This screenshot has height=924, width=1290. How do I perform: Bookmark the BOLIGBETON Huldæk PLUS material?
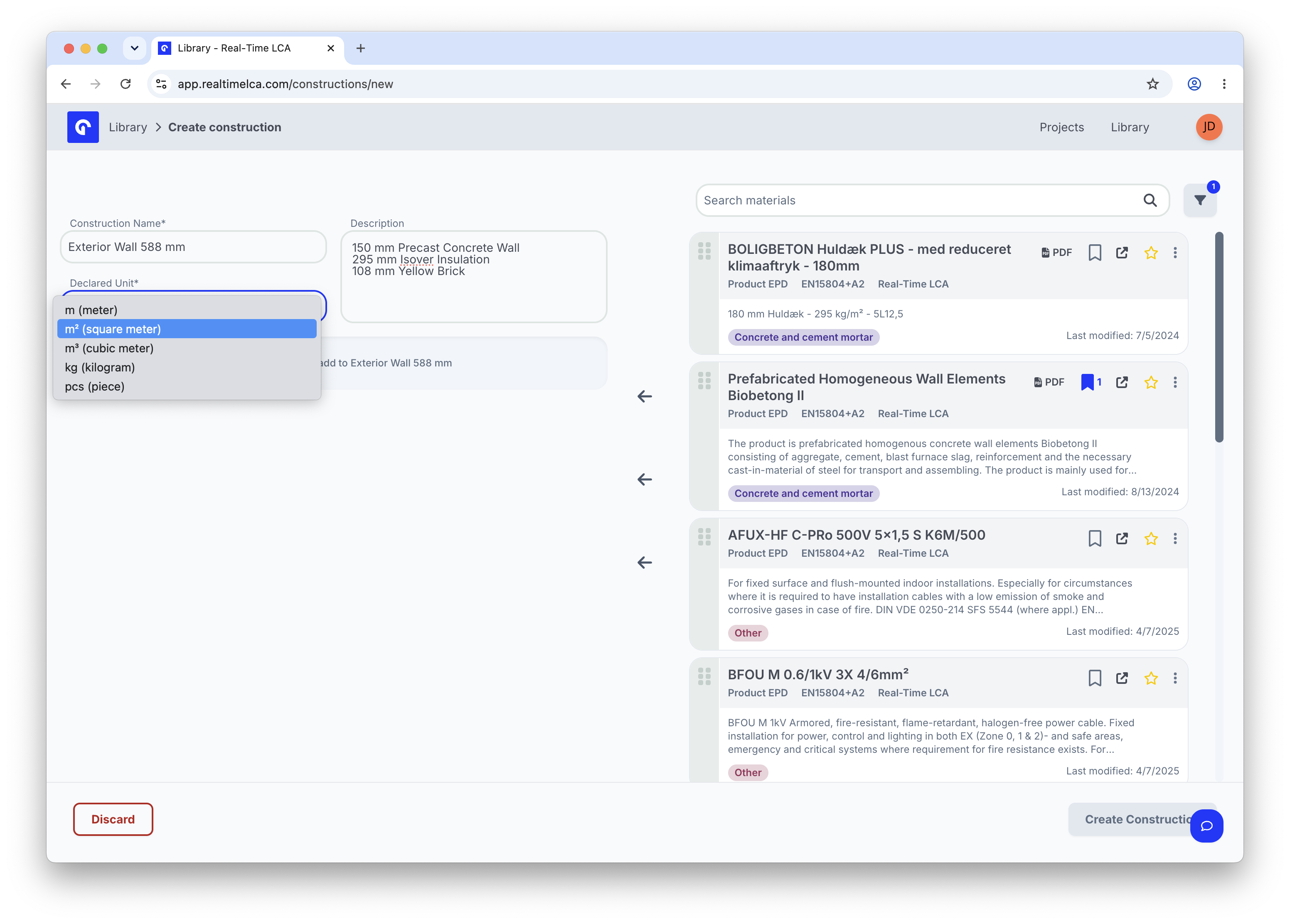pyautogui.click(x=1094, y=253)
